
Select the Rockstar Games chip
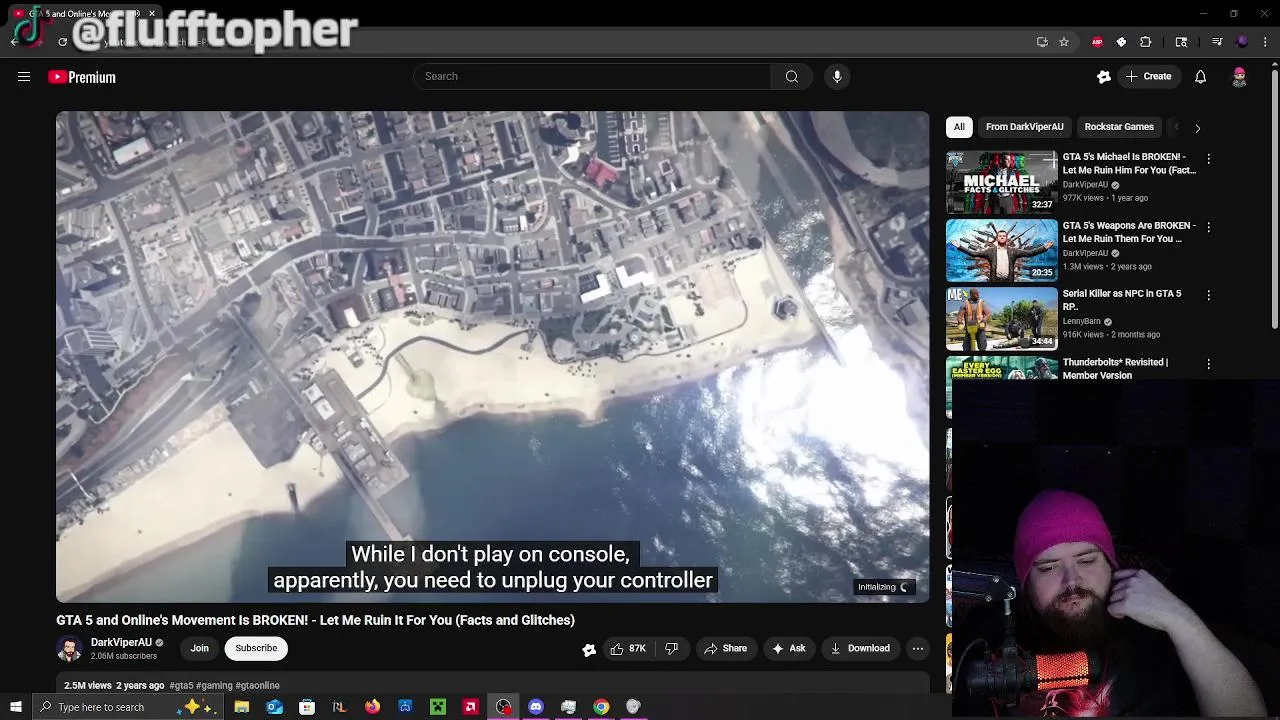(x=1119, y=127)
